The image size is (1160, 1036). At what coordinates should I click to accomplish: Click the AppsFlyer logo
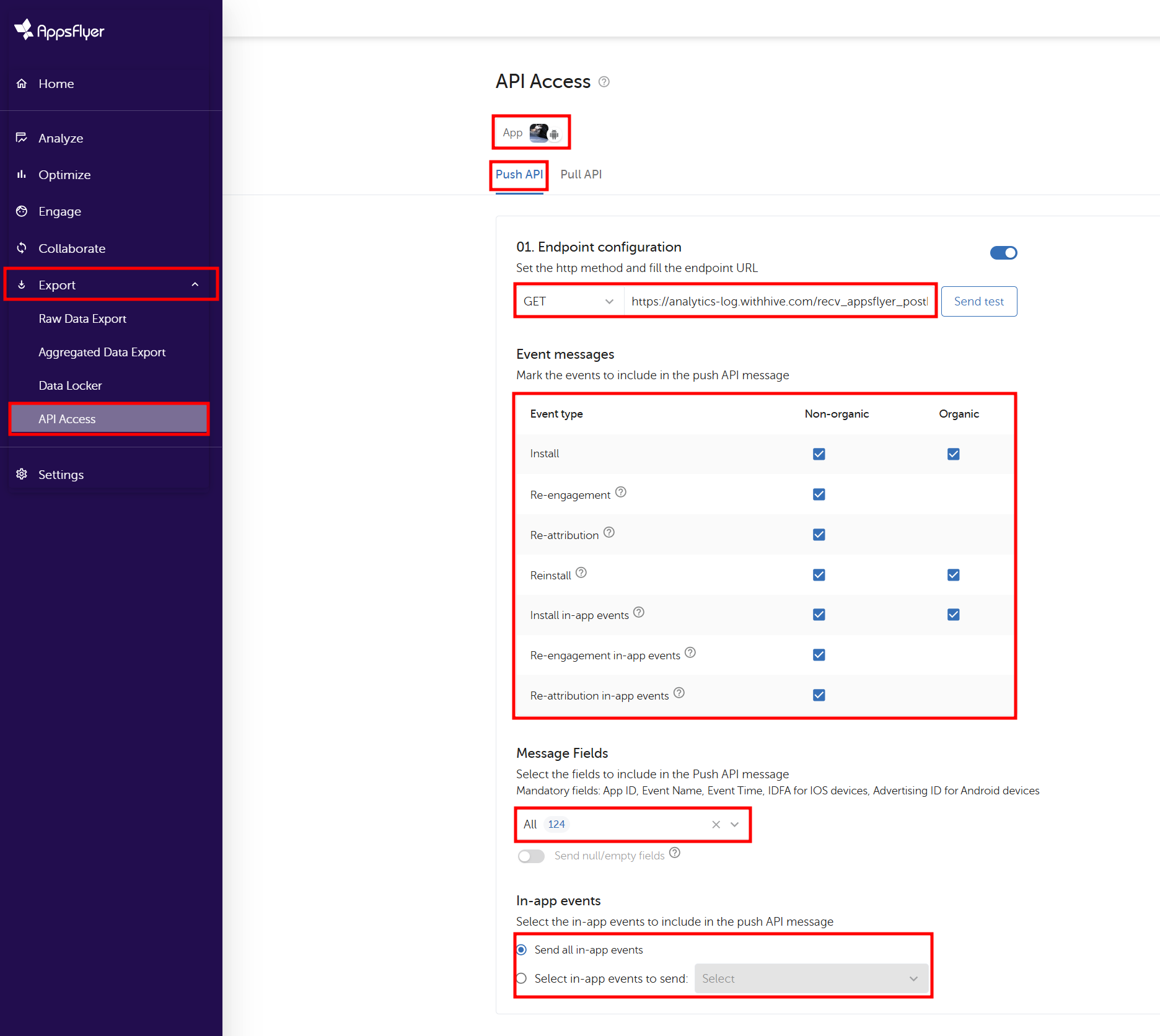coord(59,30)
